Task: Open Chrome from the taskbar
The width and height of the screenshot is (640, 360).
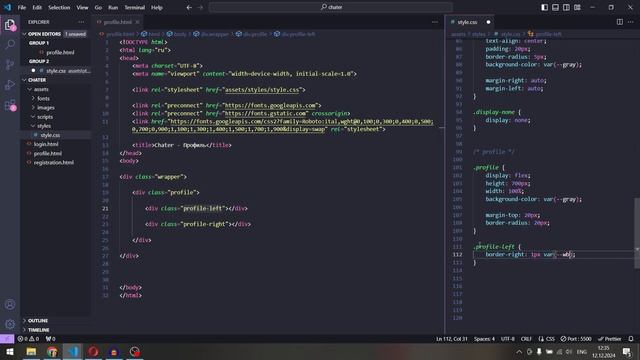Action: (52, 351)
